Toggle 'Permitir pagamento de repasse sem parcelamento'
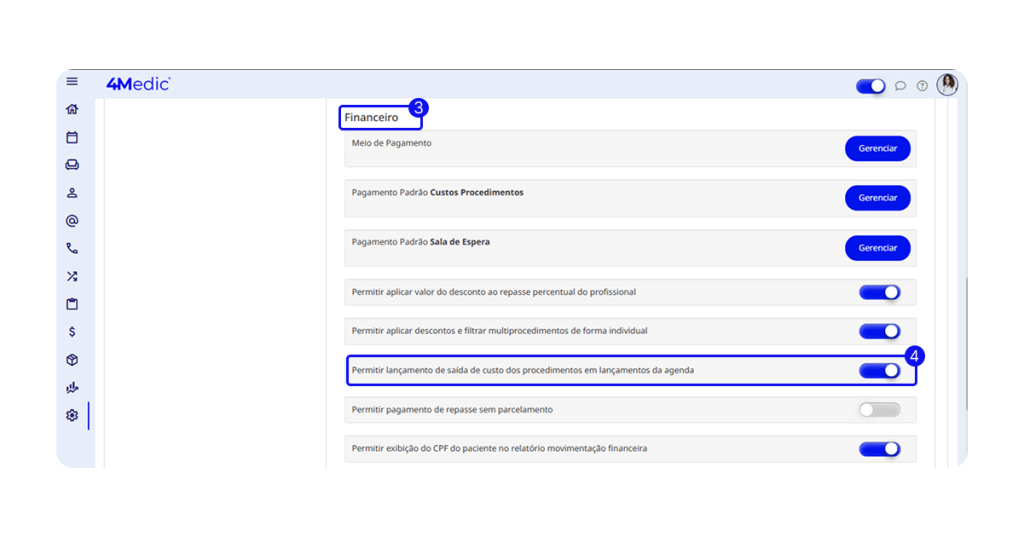This screenshot has width=1024, height=537. 879,410
